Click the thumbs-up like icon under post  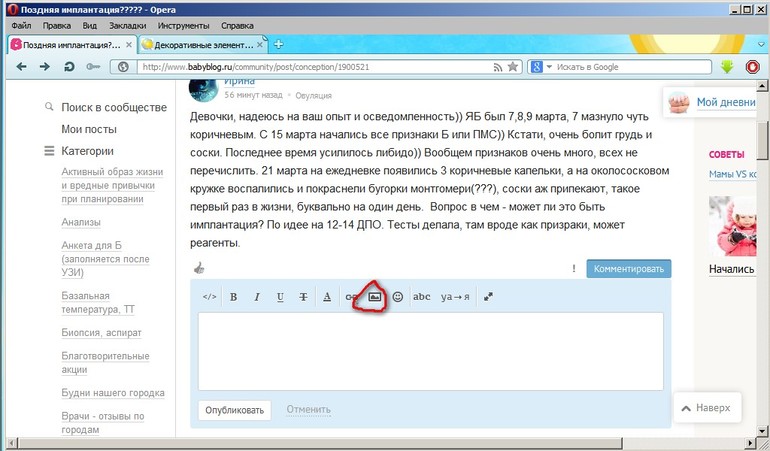pyautogui.click(x=198, y=269)
